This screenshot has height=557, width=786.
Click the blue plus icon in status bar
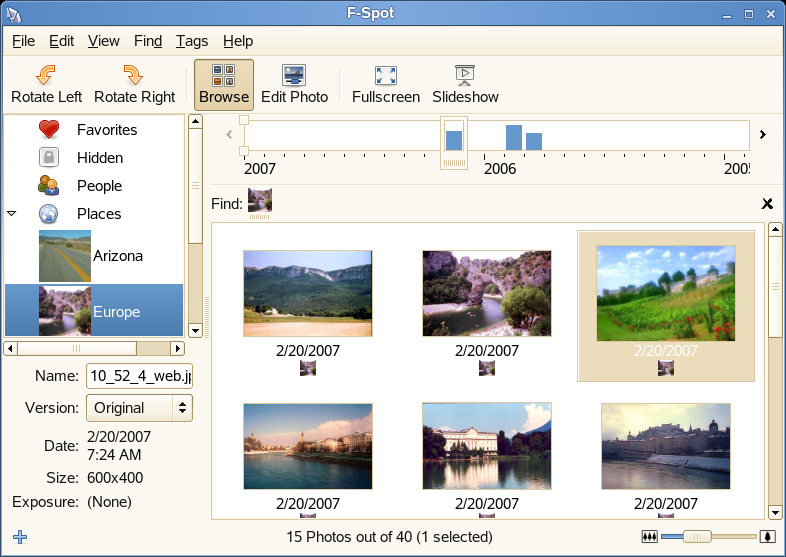20,537
